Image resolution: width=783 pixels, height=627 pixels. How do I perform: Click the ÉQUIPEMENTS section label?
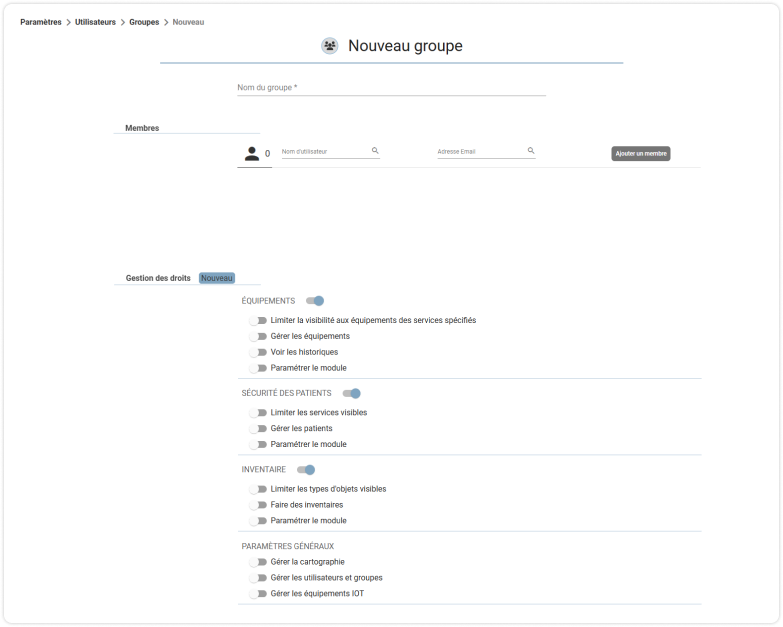click(268, 301)
